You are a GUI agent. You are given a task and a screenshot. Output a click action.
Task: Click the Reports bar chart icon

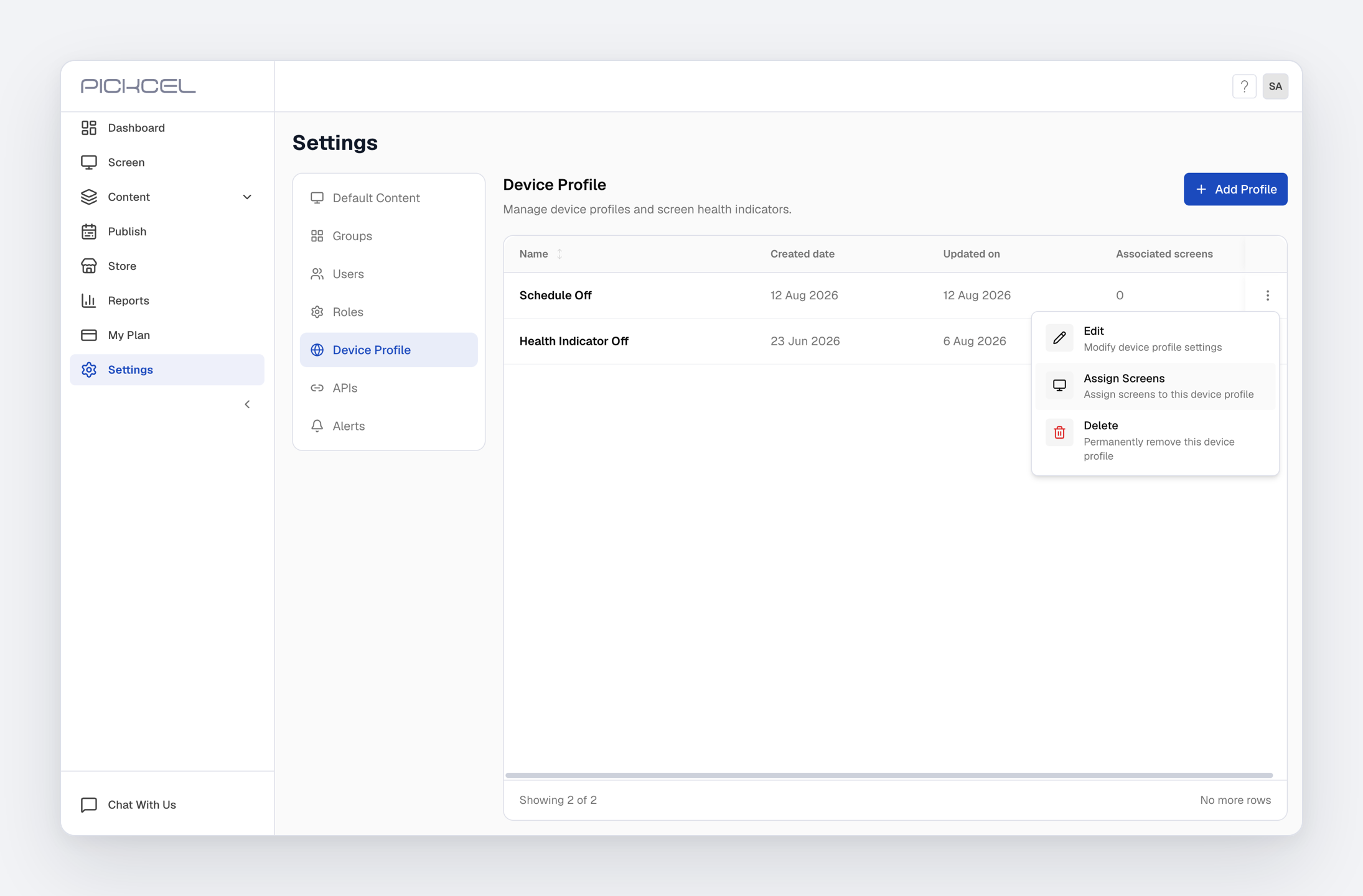point(89,301)
